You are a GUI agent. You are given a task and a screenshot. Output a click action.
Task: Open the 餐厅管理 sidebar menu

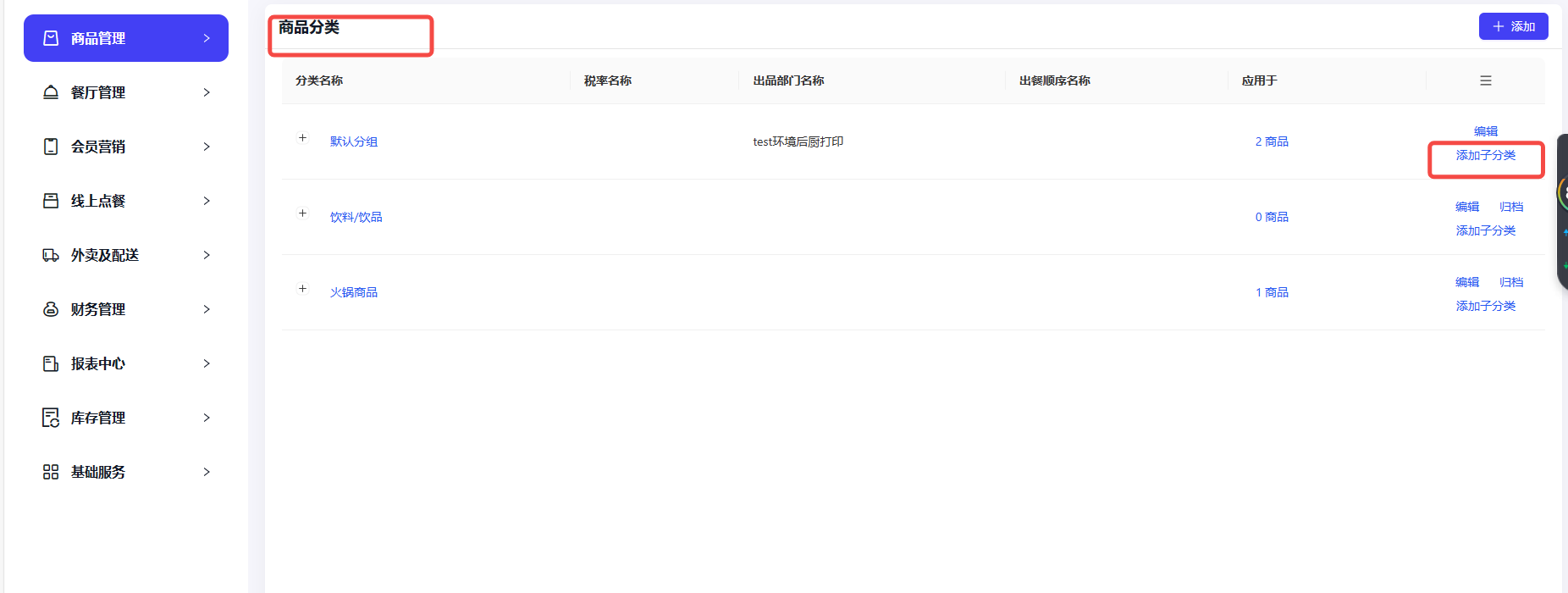[x=126, y=92]
